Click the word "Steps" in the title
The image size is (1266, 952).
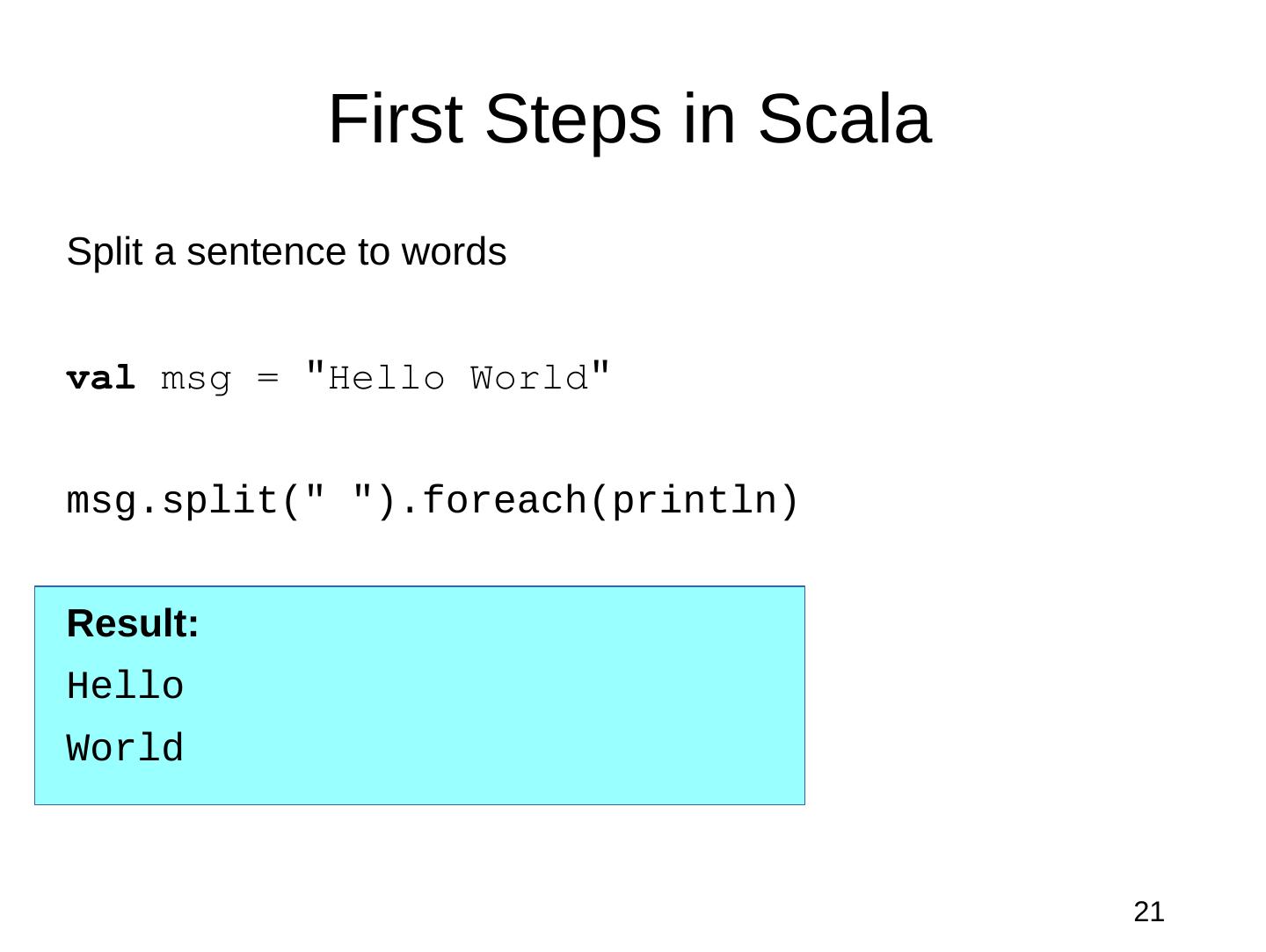click(572, 120)
